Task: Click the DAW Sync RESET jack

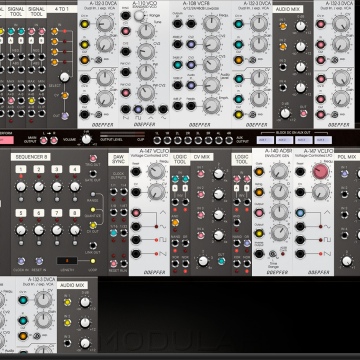Action: point(114,264)
